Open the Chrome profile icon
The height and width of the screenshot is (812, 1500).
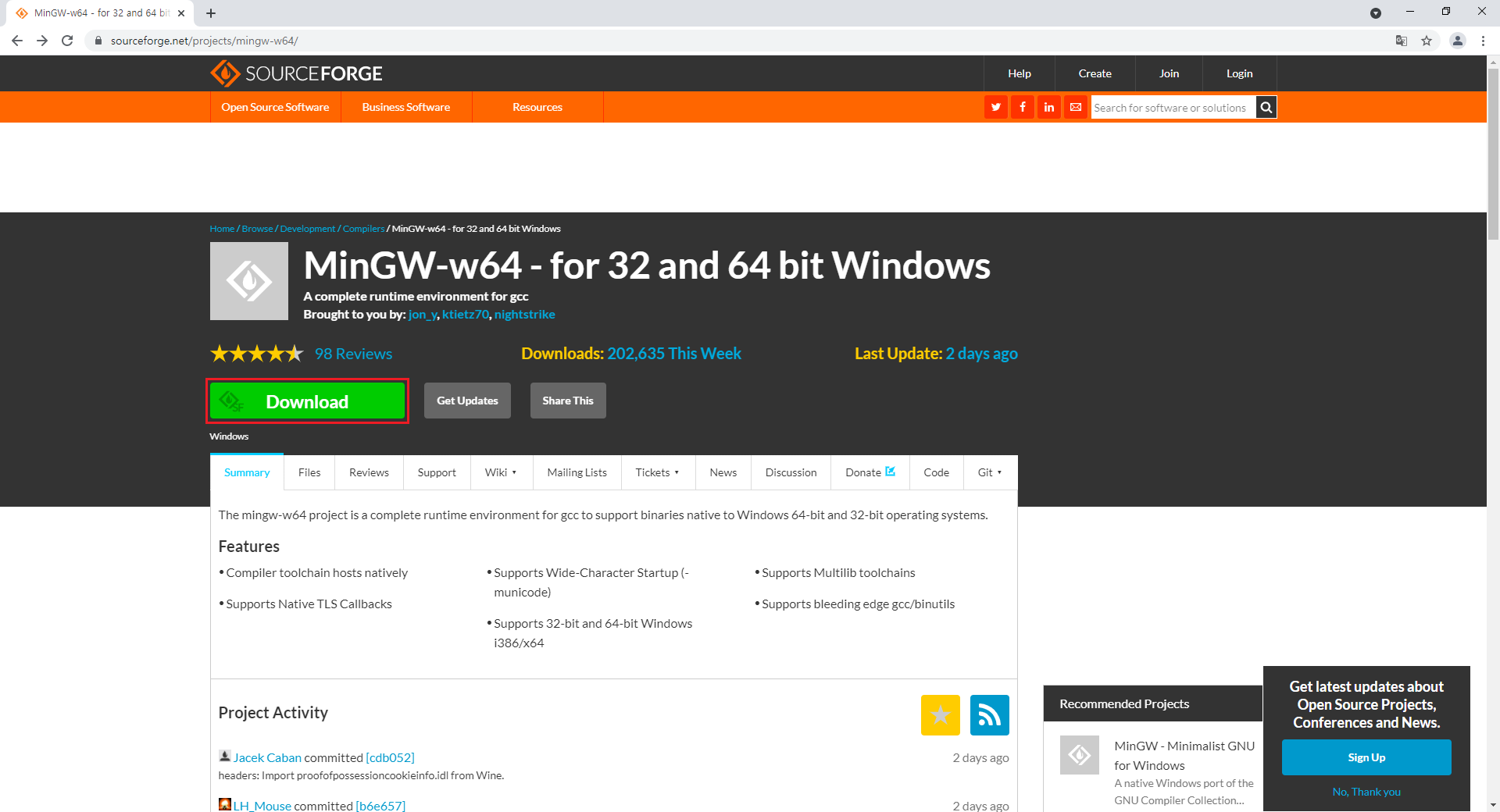click(x=1458, y=41)
